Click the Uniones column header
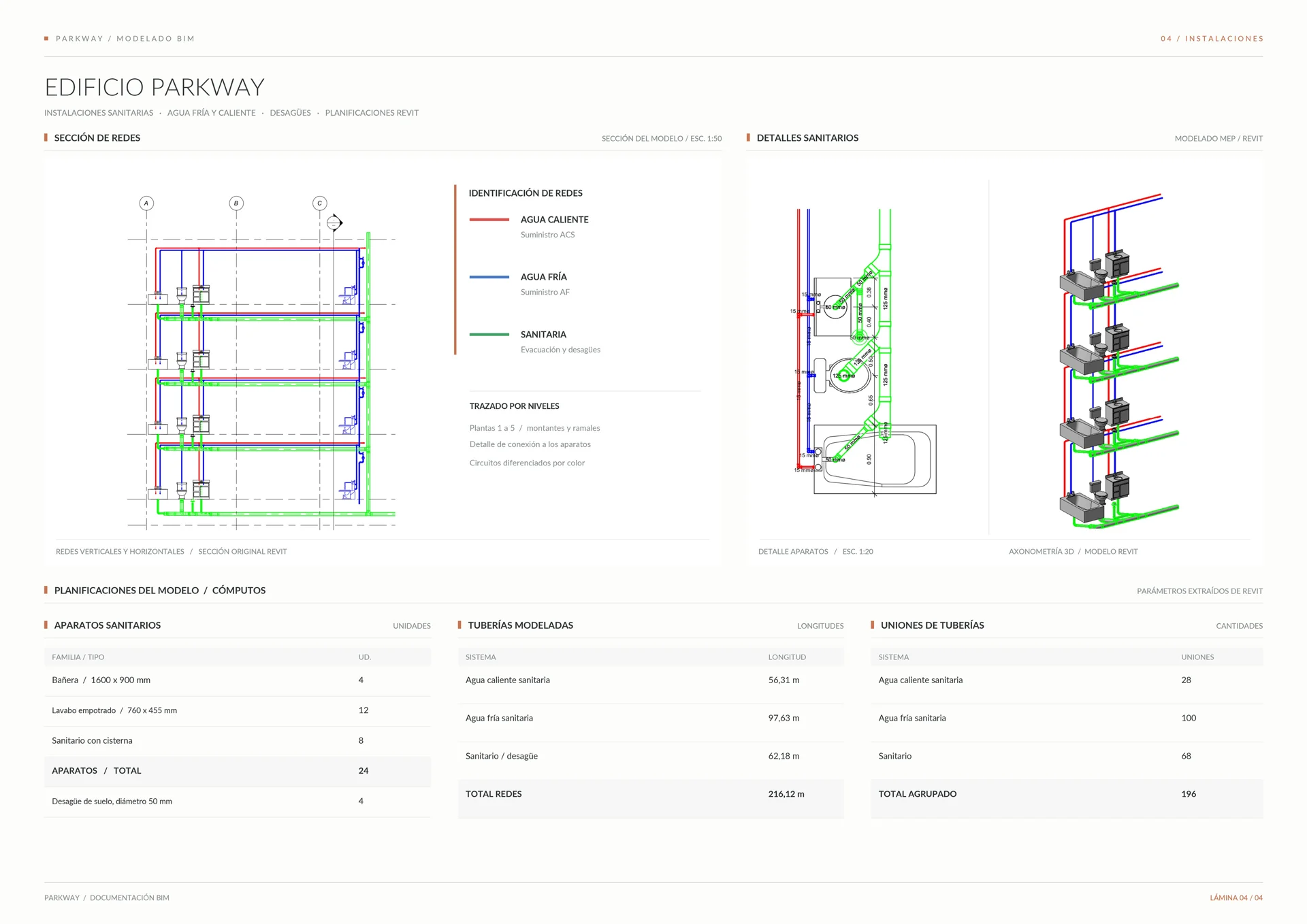Screen dimensions: 1307x924 (x=1197, y=657)
